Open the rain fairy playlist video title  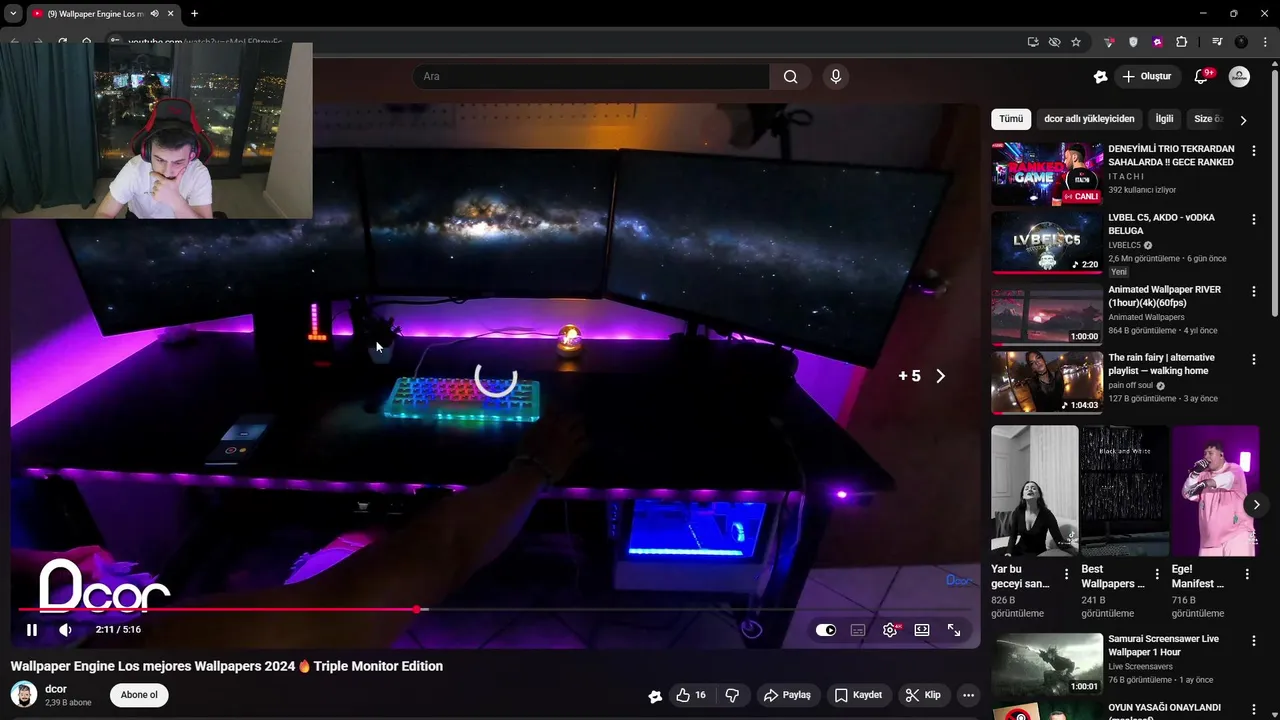[x=1161, y=364]
